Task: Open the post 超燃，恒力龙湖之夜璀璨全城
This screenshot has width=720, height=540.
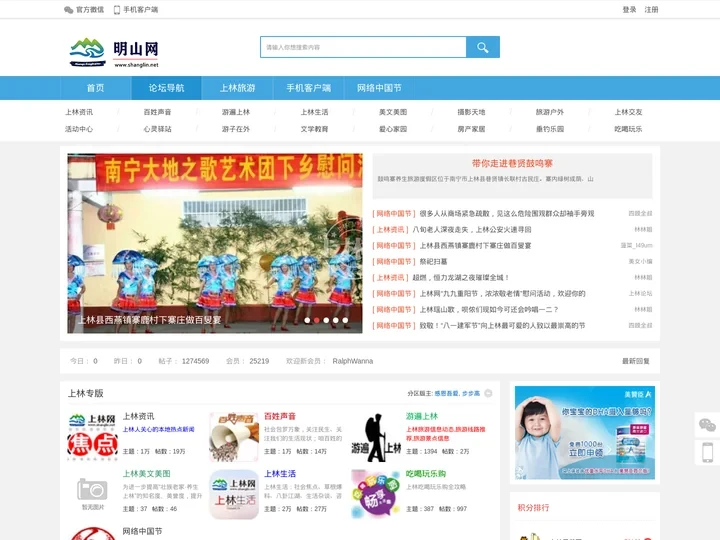Action: [461, 278]
